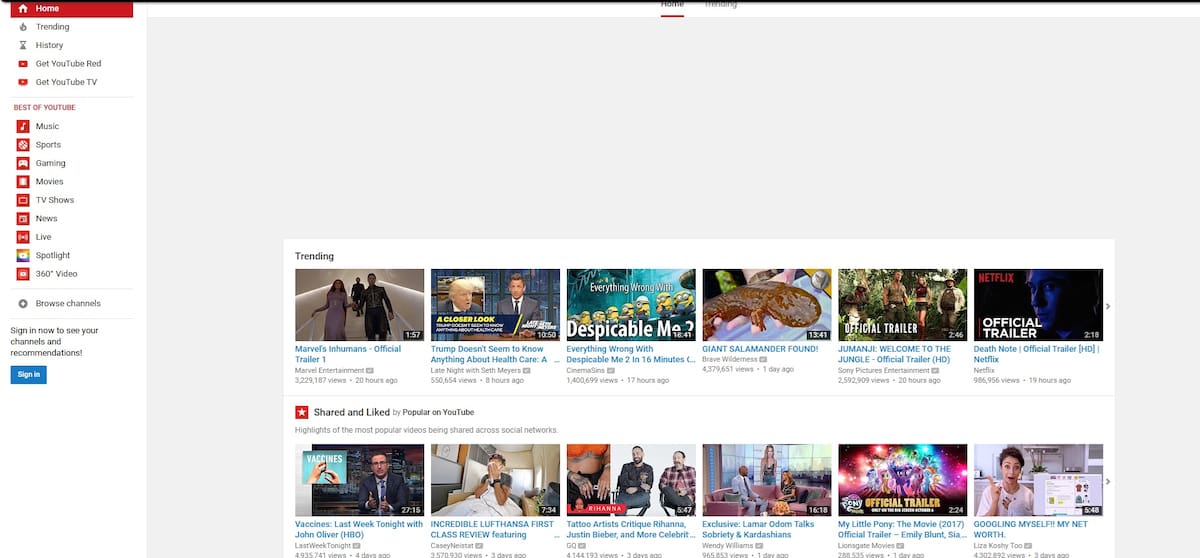This screenshot has height=558, width=1200.
Task: Open Browse channels link
Action: [68, 303]
